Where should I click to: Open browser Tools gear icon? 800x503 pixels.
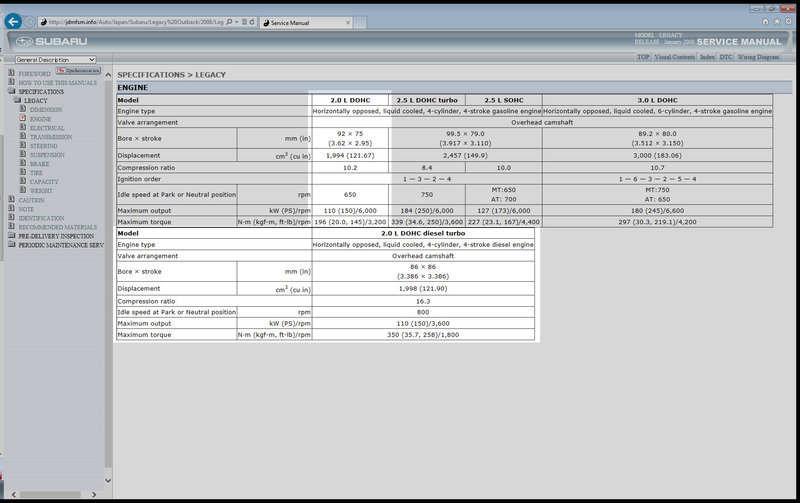coord(789,21)
